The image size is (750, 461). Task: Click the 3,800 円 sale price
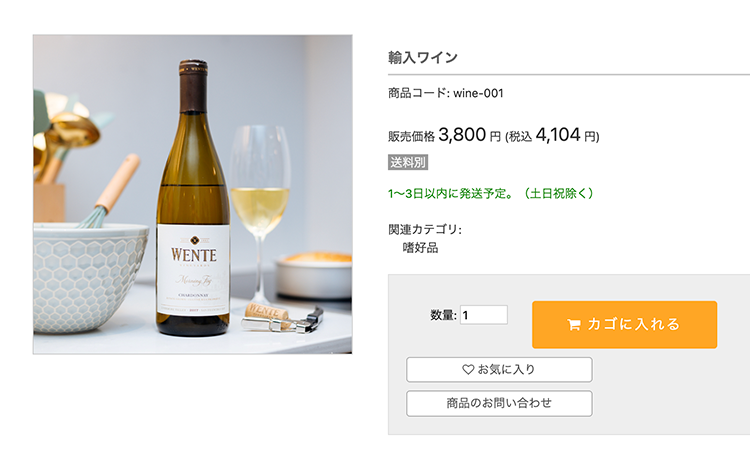coord(468,135)
